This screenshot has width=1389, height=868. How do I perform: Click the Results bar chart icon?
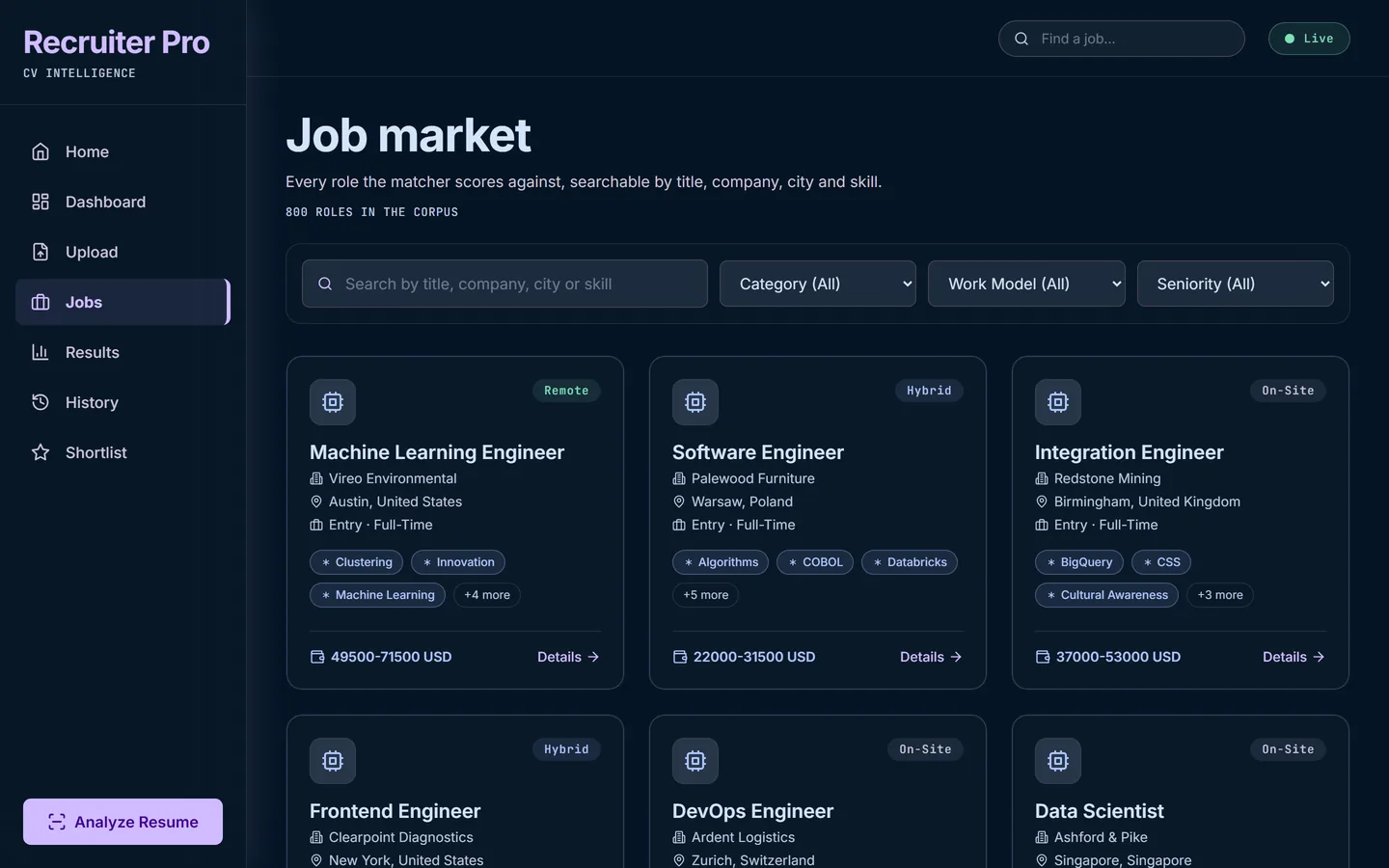(41, 352)
